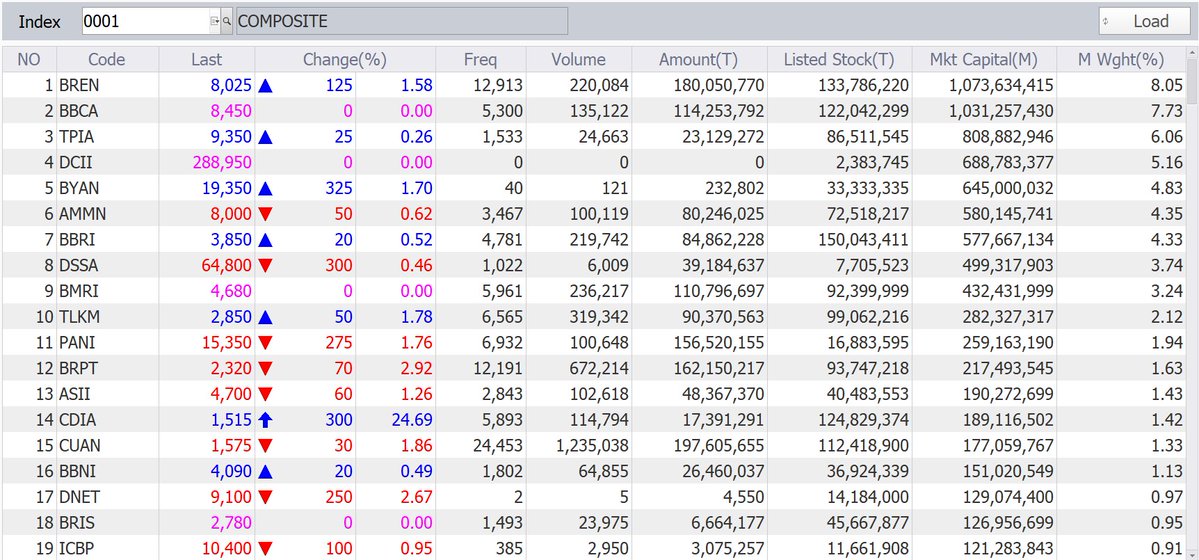Focus the Index code input field with 0001
The width and height of the screenshot is (1199, 560).
click(x=146, y=21)
